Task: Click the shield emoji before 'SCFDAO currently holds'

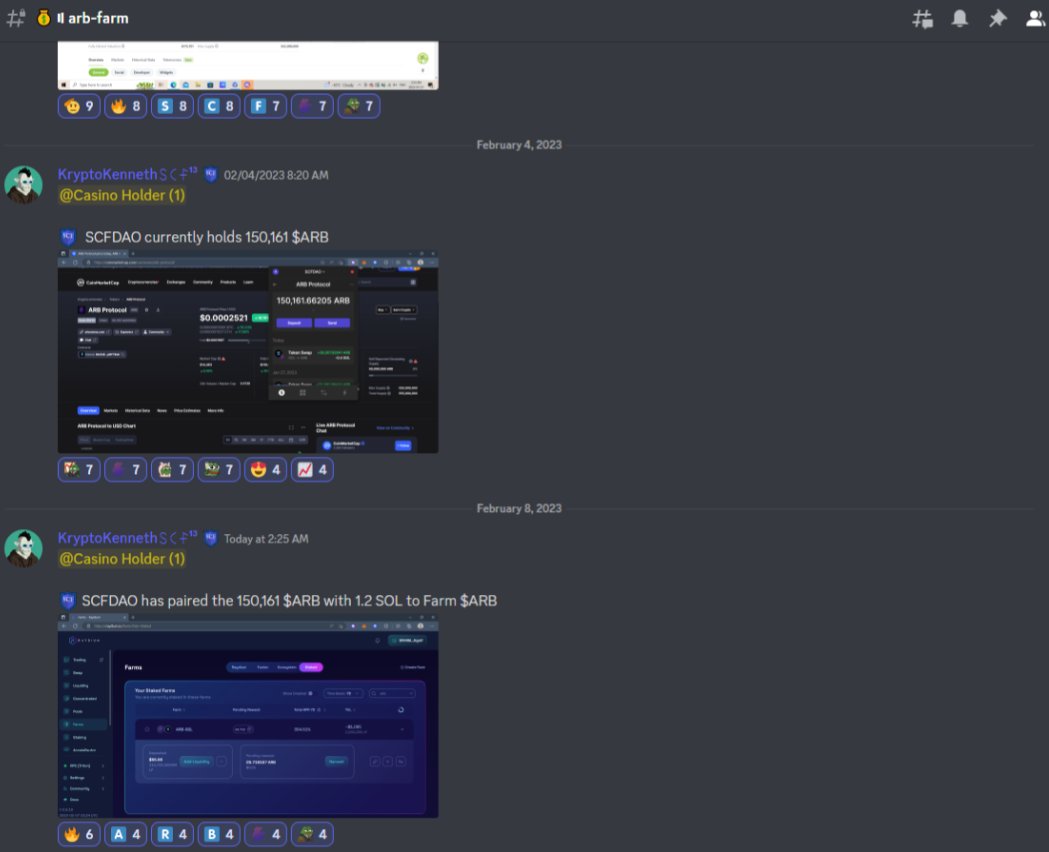Action: pos(68,237)
